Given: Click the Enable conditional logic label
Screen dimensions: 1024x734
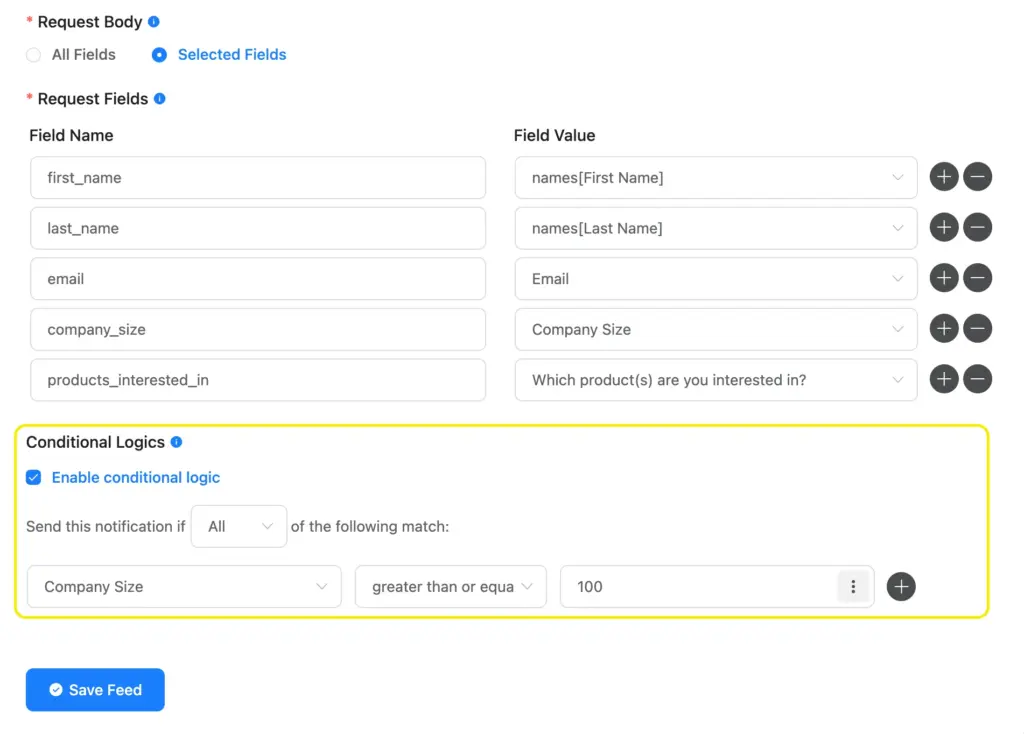Looking at the screenshot, I should click(x=136, y=477).
